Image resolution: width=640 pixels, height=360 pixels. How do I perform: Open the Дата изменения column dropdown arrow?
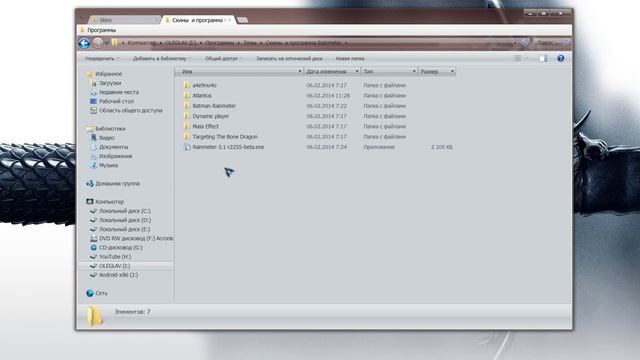tap(357, 71)
